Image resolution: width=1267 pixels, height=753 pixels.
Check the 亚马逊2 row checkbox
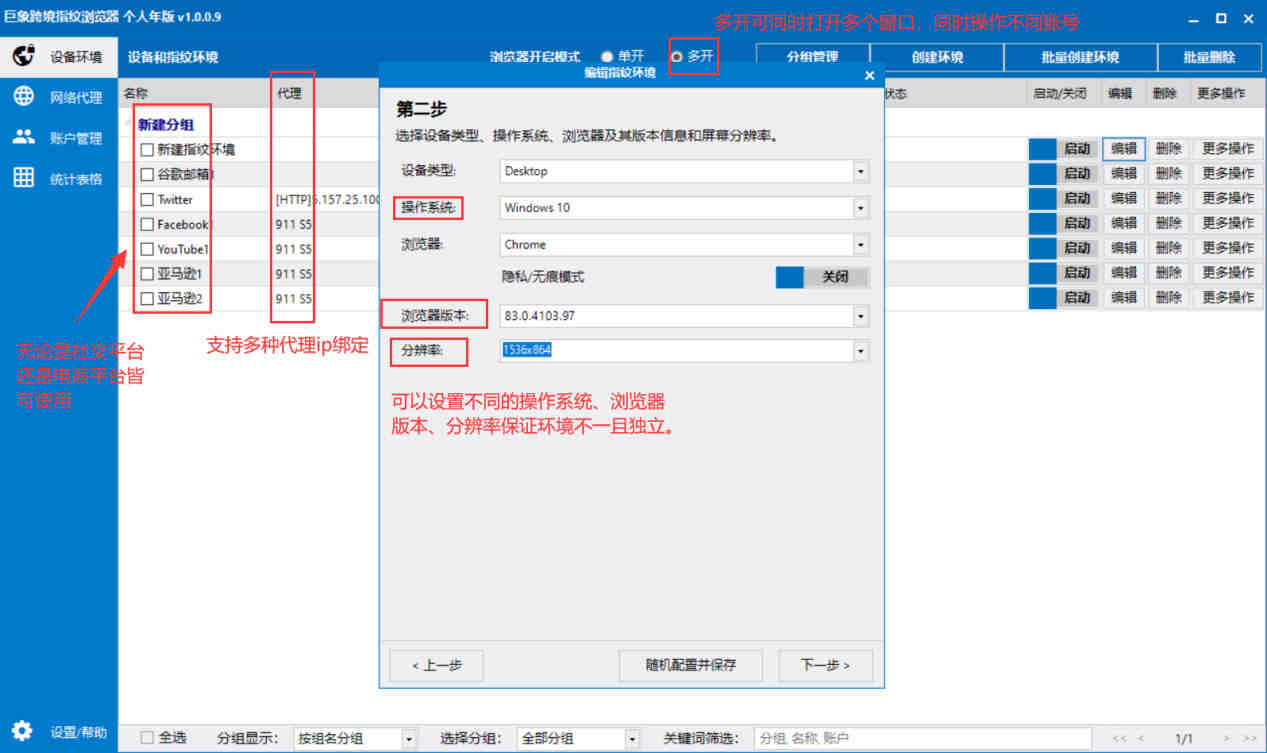147,299
